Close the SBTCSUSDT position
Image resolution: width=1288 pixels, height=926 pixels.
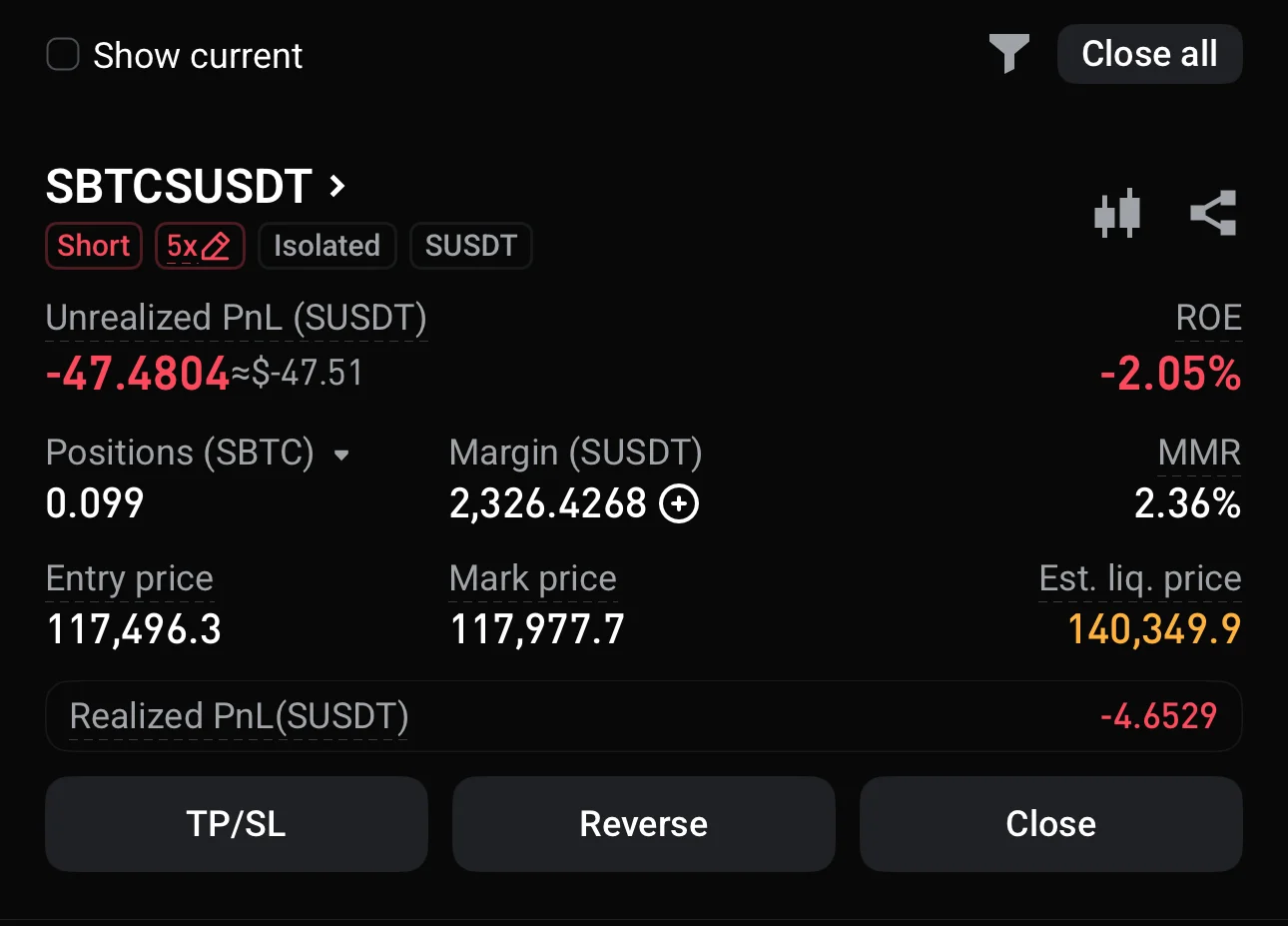1050,824
